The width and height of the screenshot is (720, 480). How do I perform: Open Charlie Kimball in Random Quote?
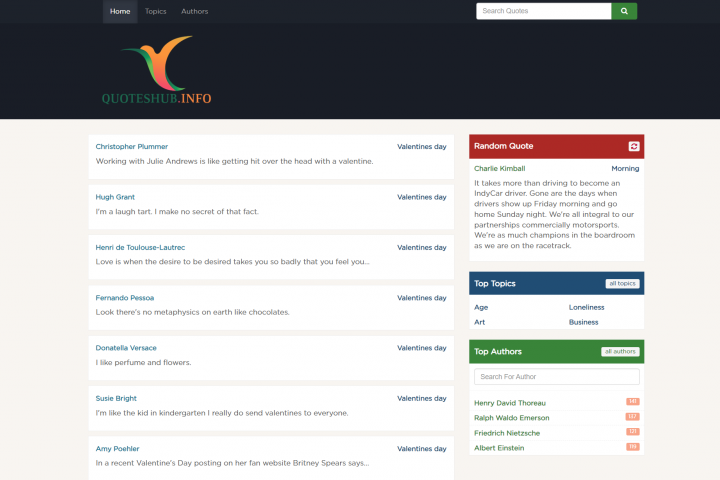coord(500,169)
